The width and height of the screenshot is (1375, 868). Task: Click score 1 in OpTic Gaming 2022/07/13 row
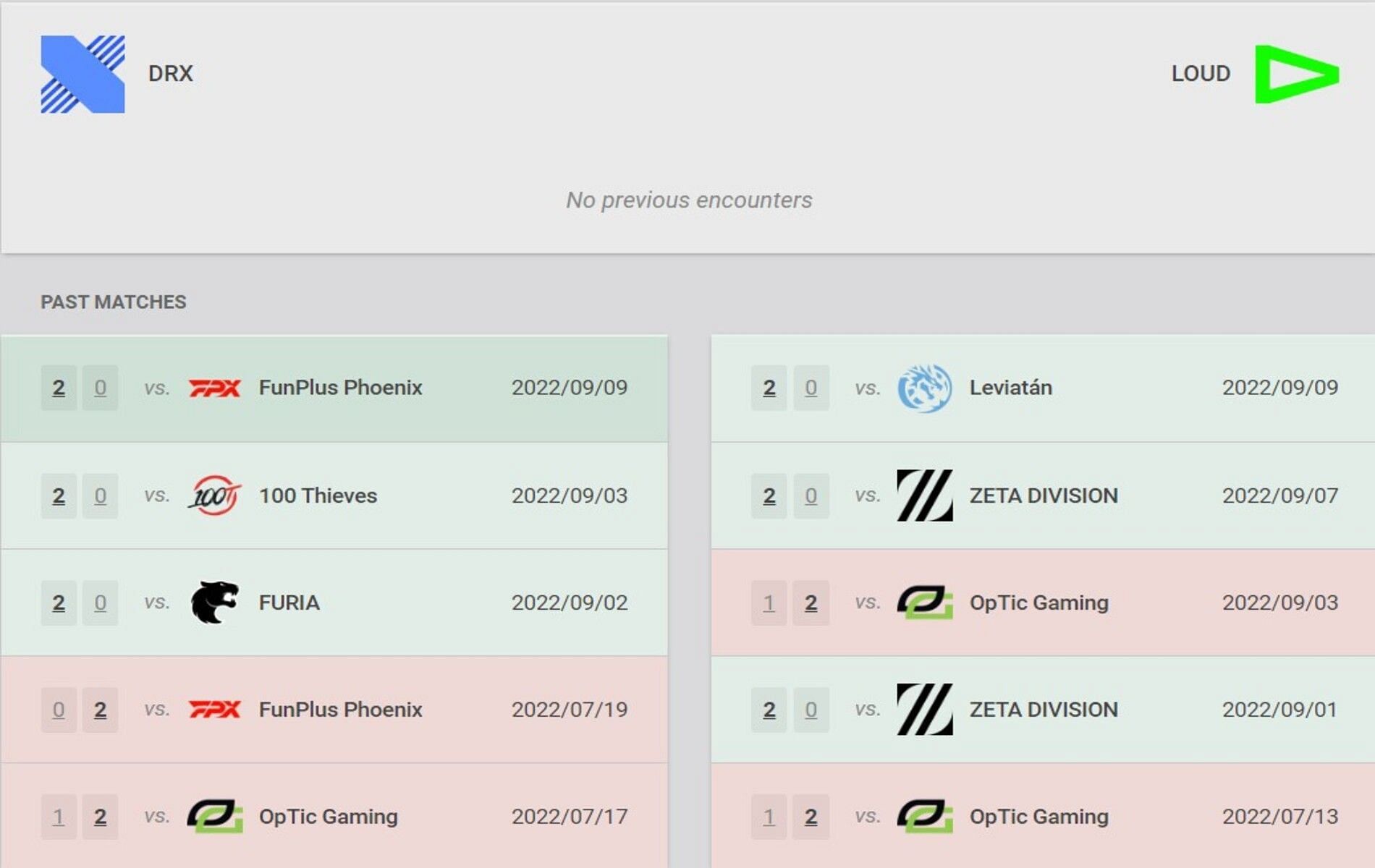coord(769,817)
